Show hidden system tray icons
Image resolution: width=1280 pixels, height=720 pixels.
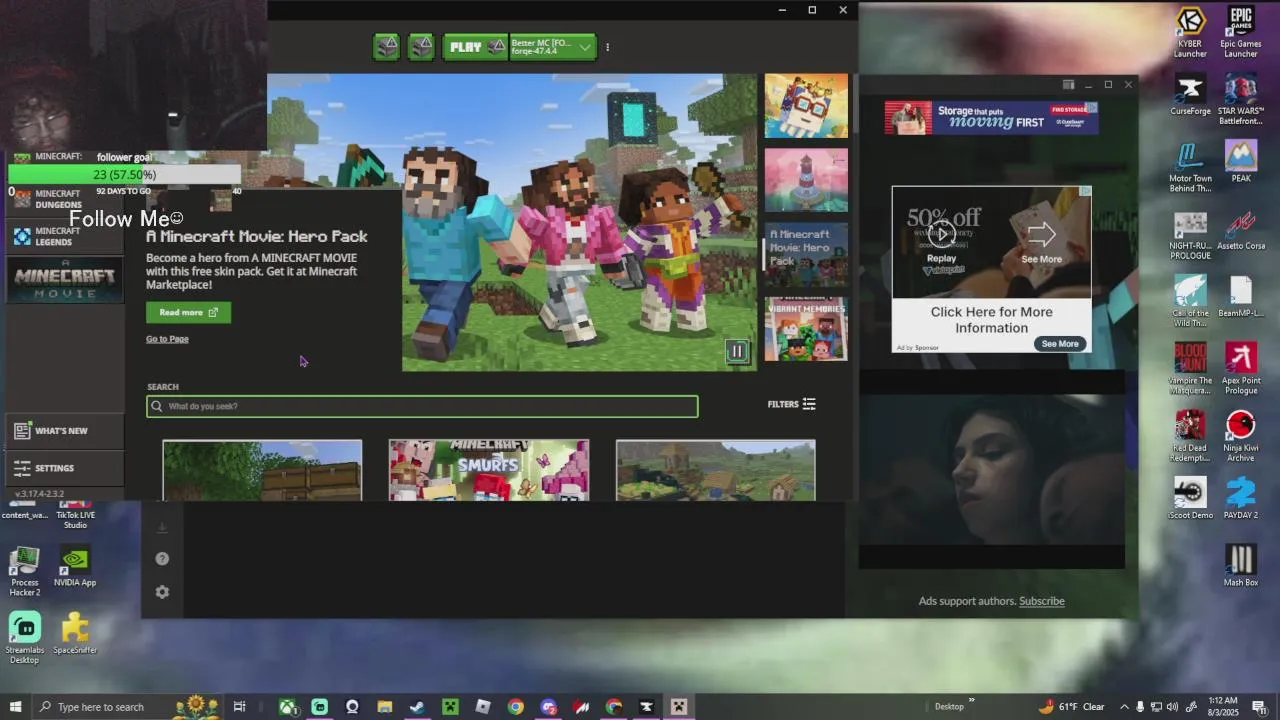(1124, 707)
